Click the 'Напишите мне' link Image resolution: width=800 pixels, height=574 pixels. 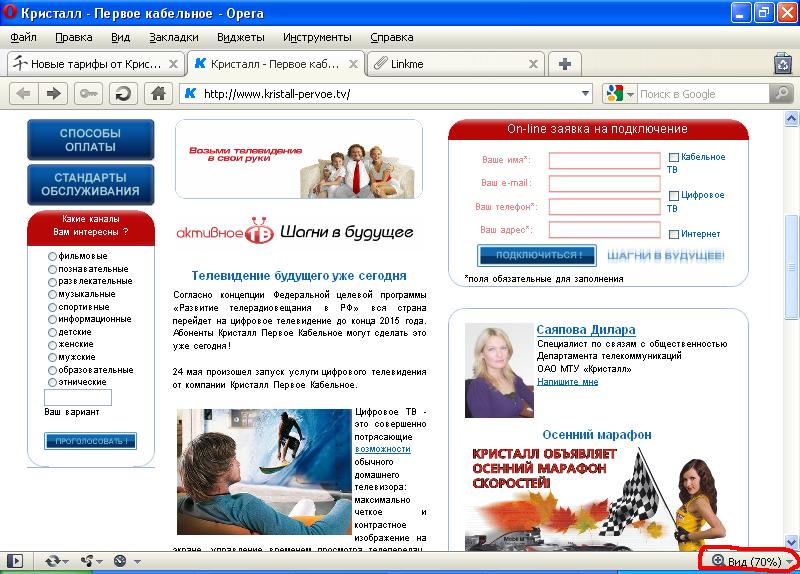click(x=567, y=382)
